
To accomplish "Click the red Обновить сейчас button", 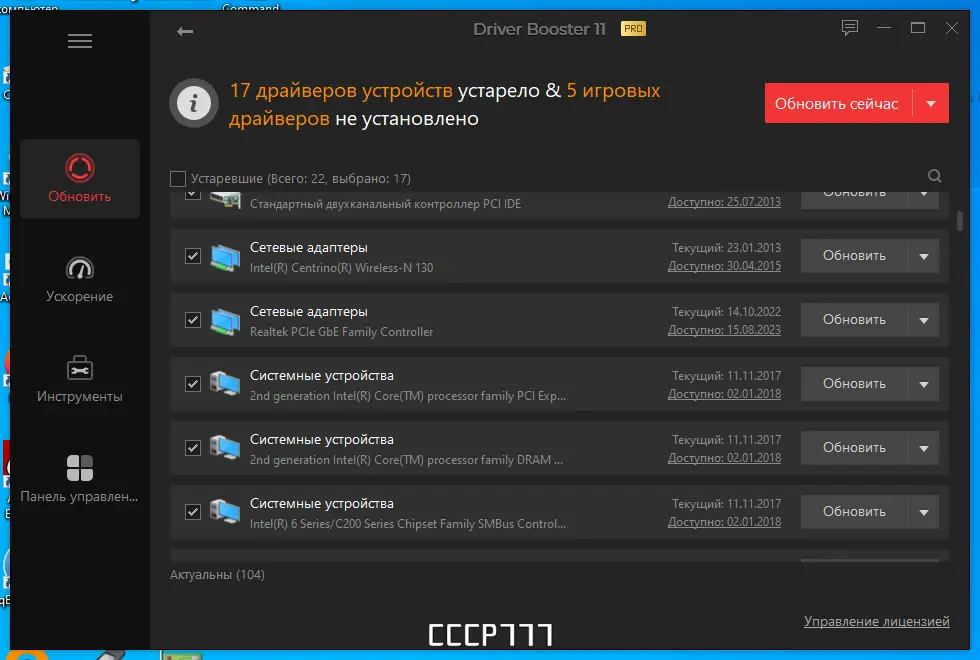I will [x=838, y=103].
